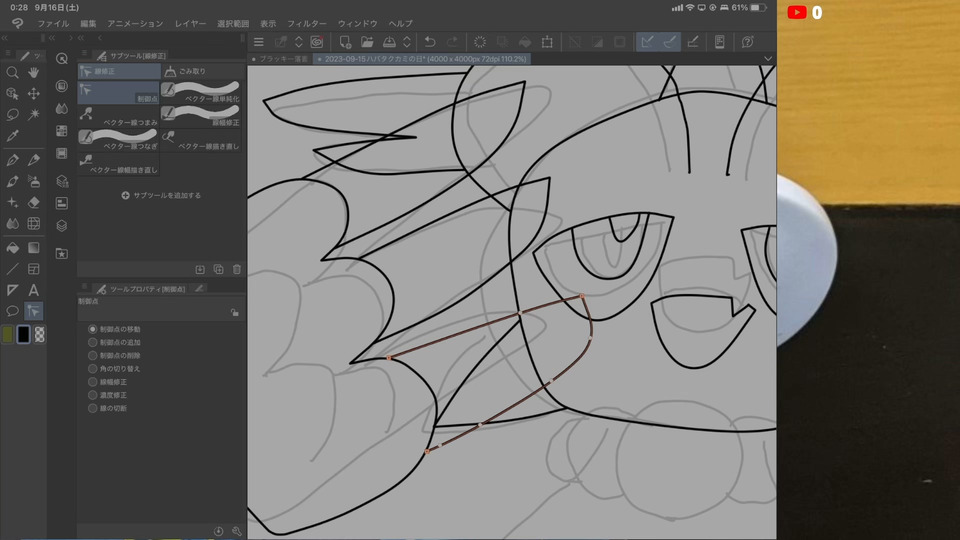The height and width of the screenshot is (540, 960).
Task: Select the ベクター線つまみ sub tool
Action: [x=118, y=115]
